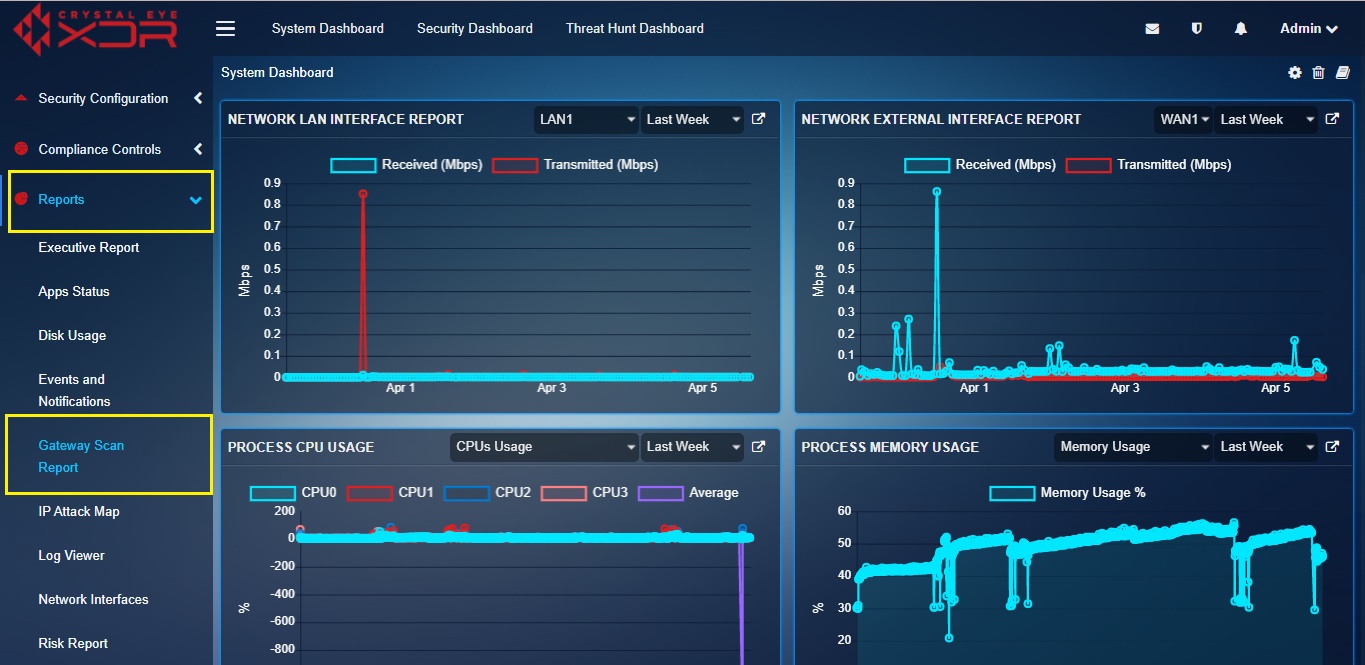Switch to Security Dashboard tab

point(475,29)
